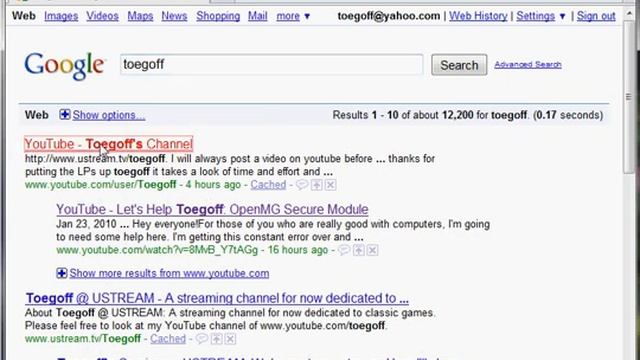640x360 pixels.
Task: Promote the OpenMG Secure Module result
Action: [359, 250]
